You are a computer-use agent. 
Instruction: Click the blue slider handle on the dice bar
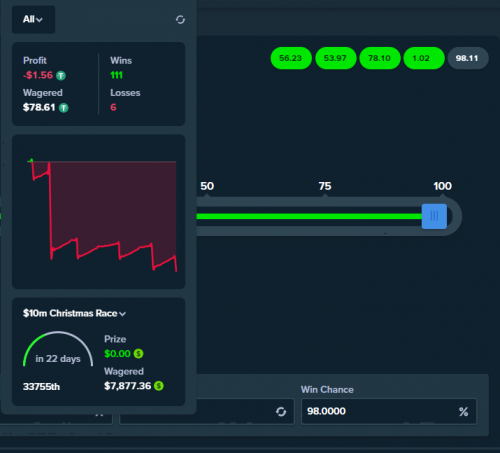point(434,216)
